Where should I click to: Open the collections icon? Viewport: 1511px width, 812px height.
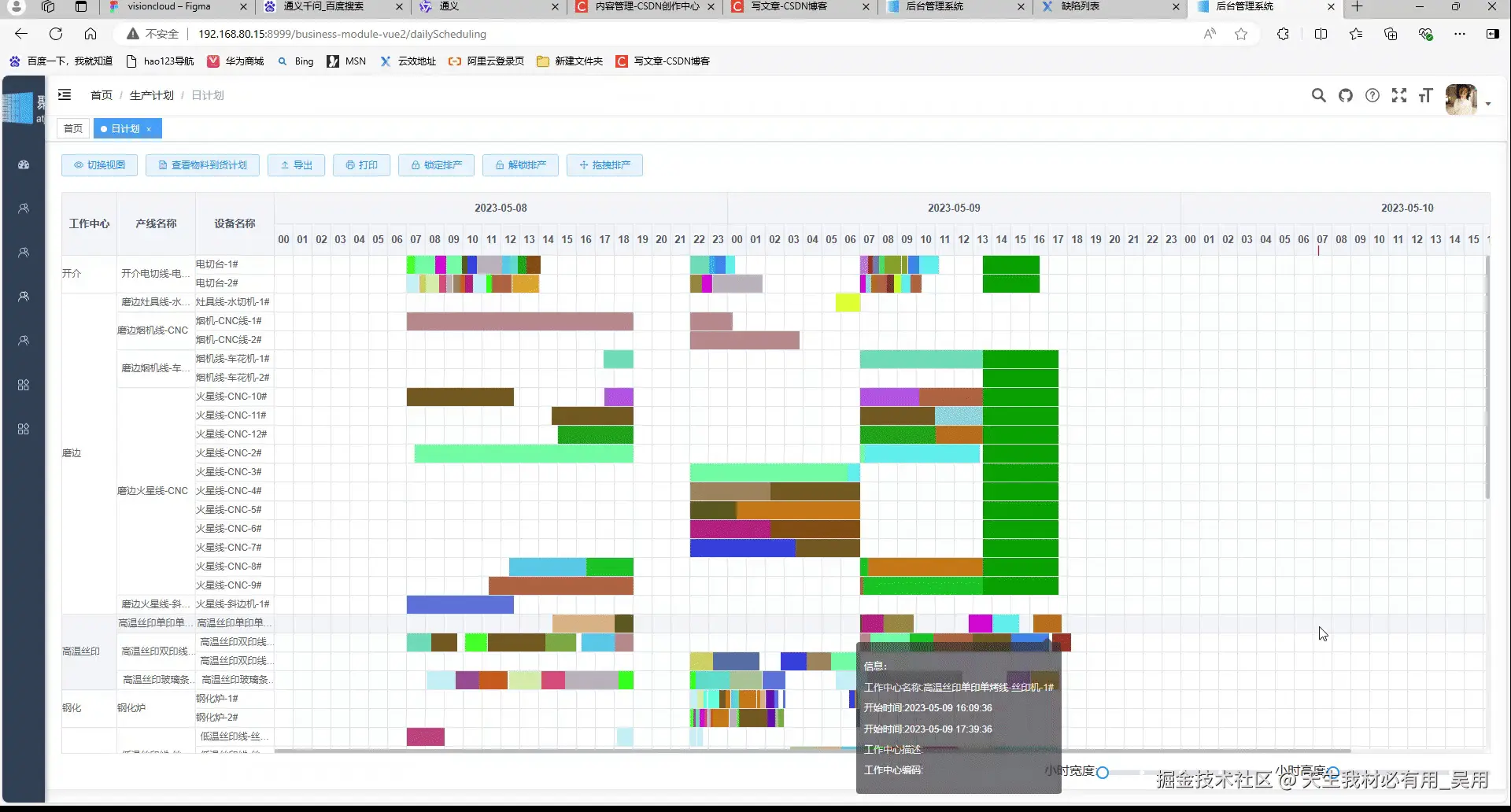click(x=1391, y=34)
